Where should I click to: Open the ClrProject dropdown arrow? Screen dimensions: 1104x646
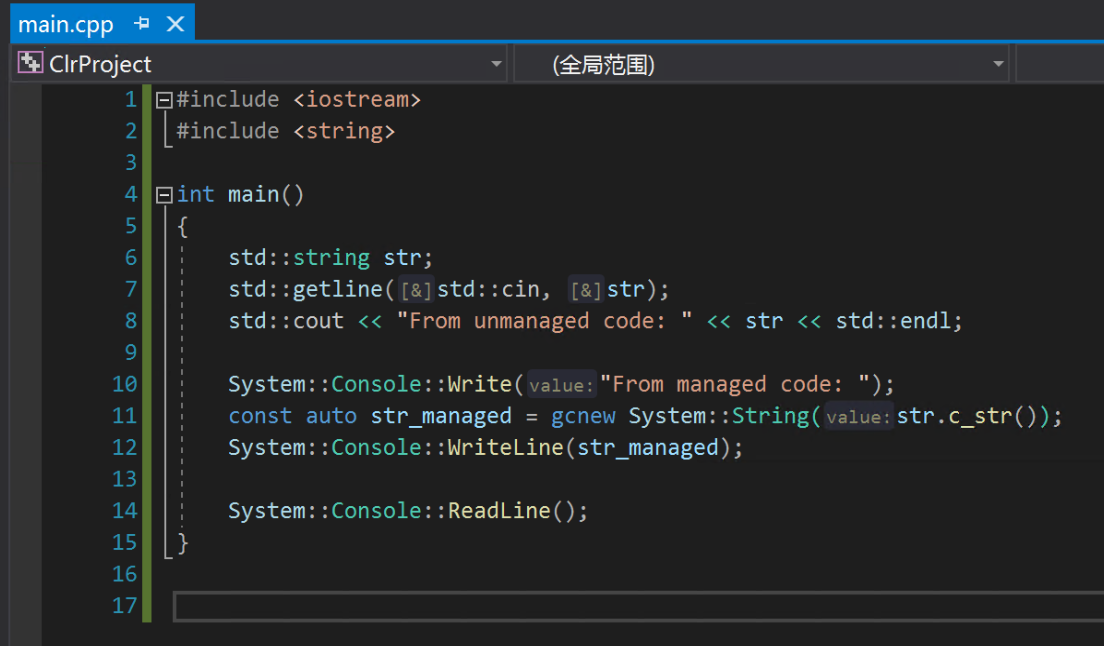497,65
